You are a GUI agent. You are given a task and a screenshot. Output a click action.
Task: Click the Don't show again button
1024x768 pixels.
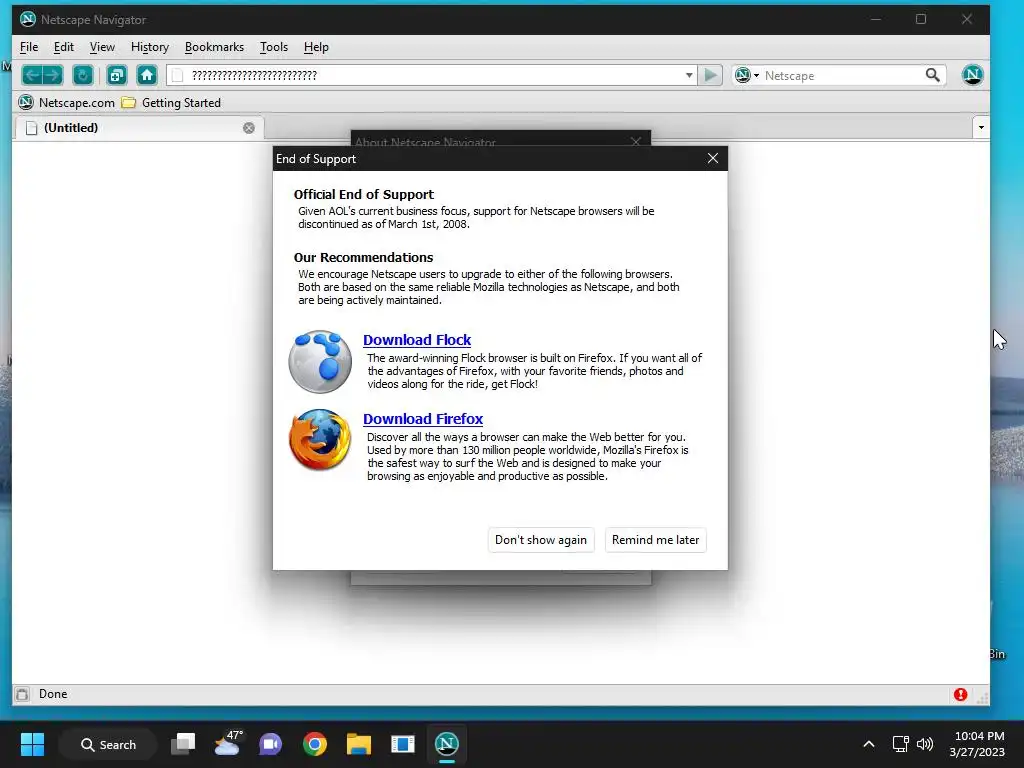coord(541,540)
